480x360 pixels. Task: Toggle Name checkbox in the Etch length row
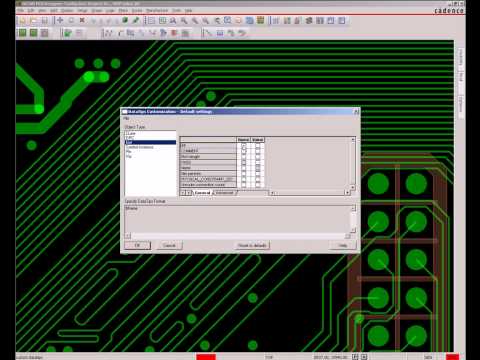pyautogui.click(x=244, y=157)
